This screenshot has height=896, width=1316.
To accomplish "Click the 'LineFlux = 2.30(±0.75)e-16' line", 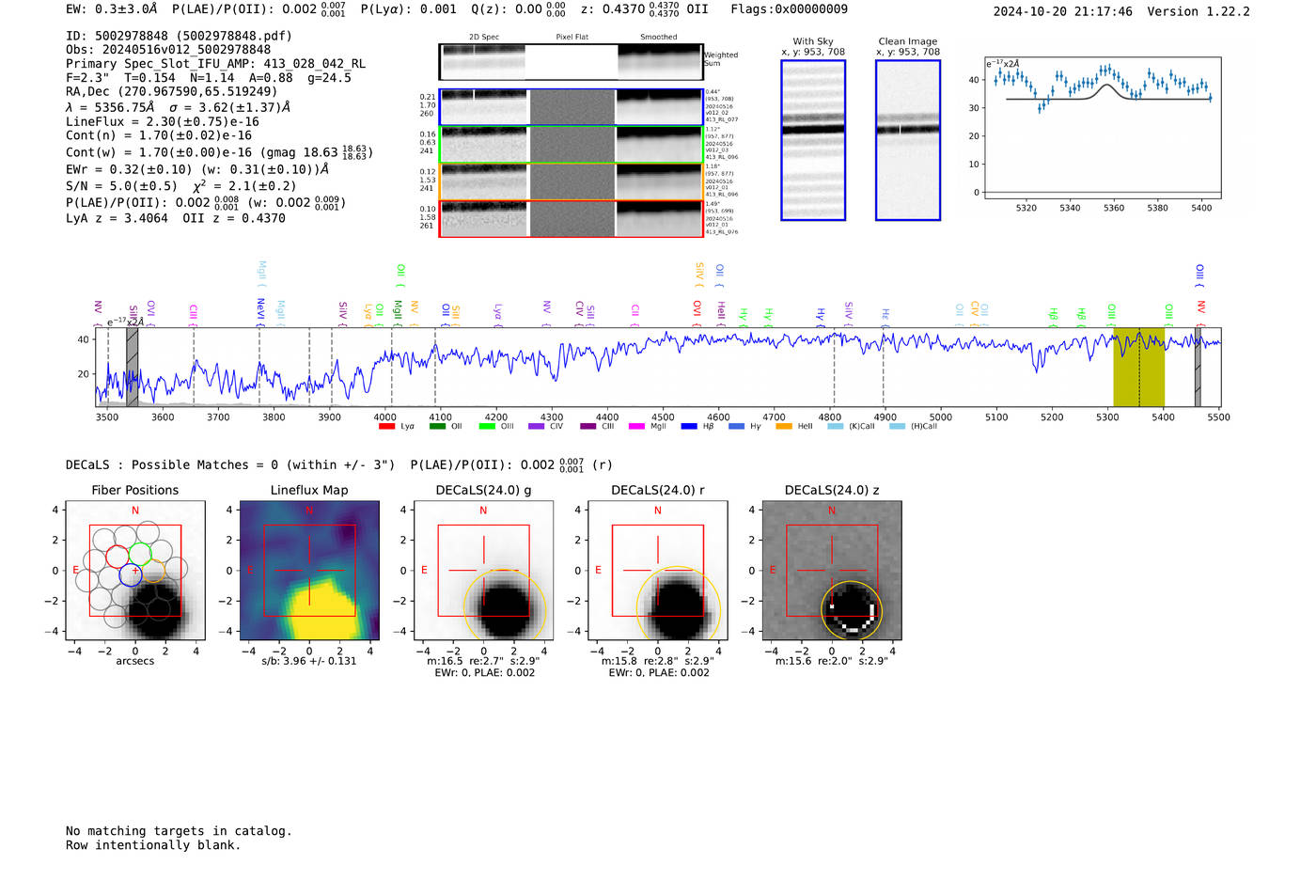I will pos(162,121).
